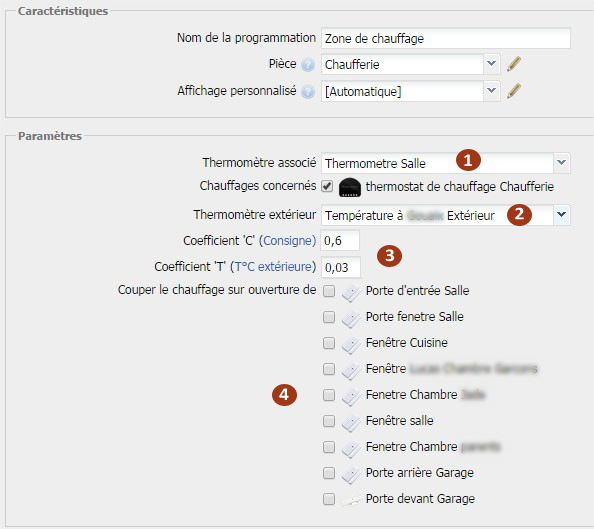Open help tooltip icon next to Pièce
The image size is (594, 529).
(x=308, y=65)
